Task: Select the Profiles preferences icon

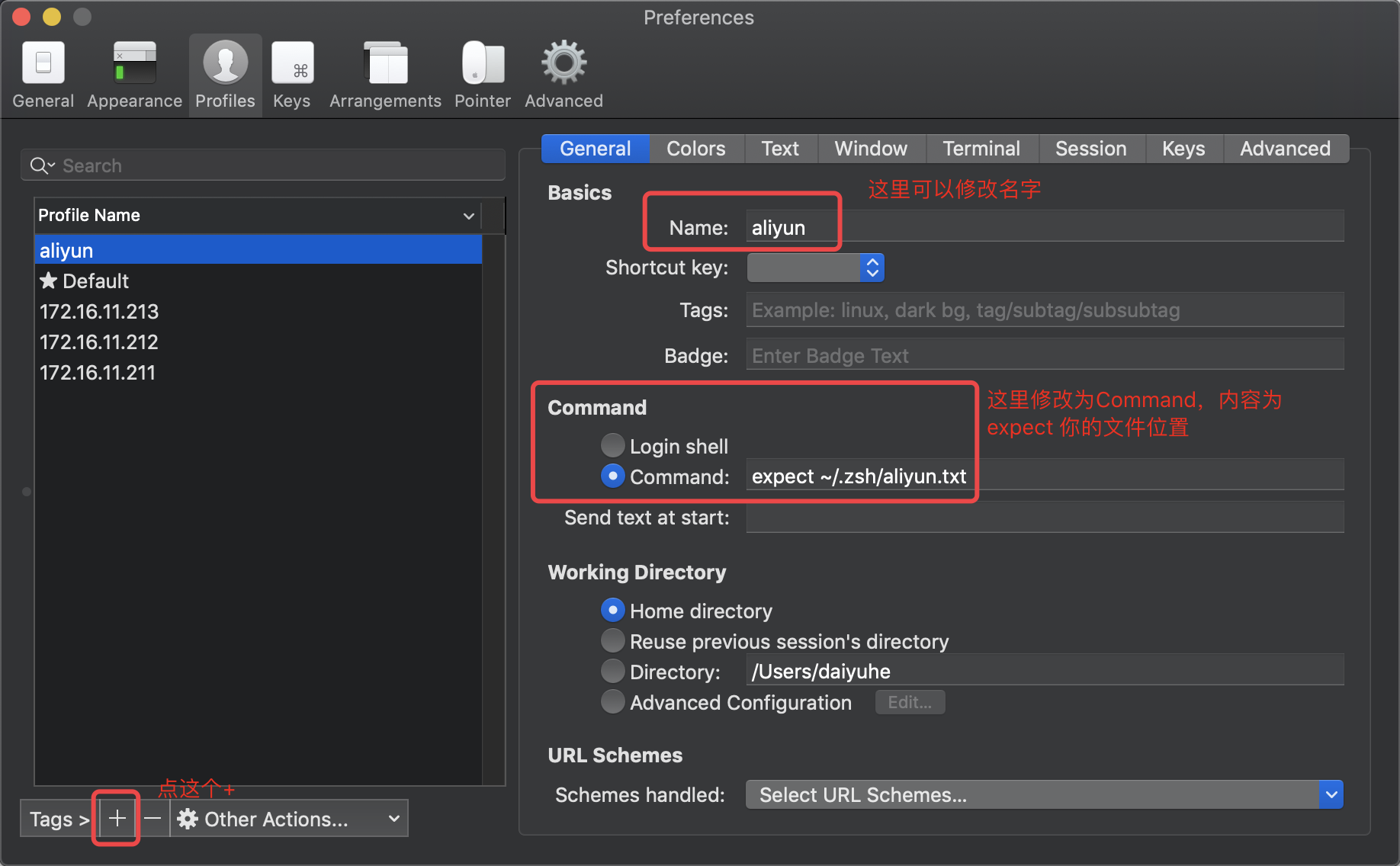Action: click(225, 72)
